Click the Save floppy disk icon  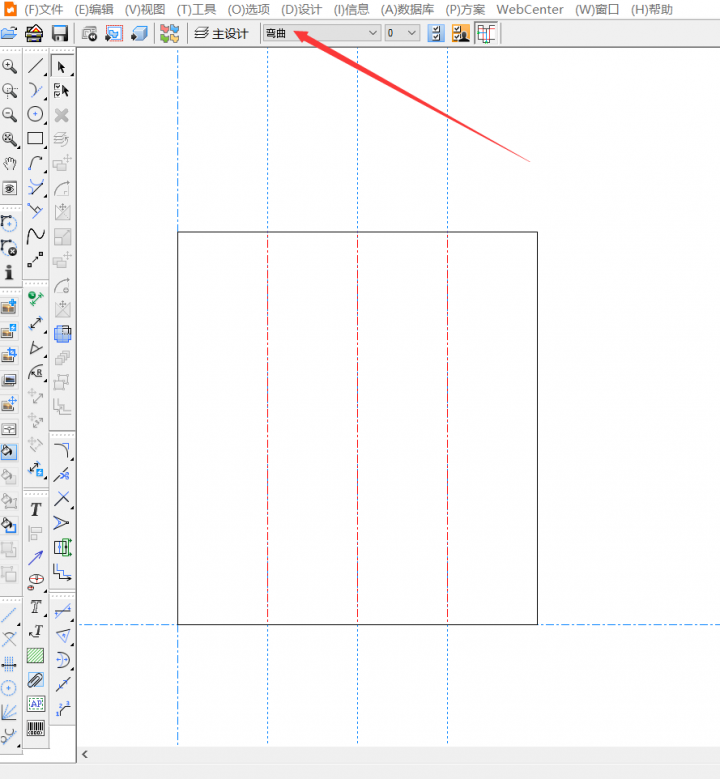click(x=60, y=33)
